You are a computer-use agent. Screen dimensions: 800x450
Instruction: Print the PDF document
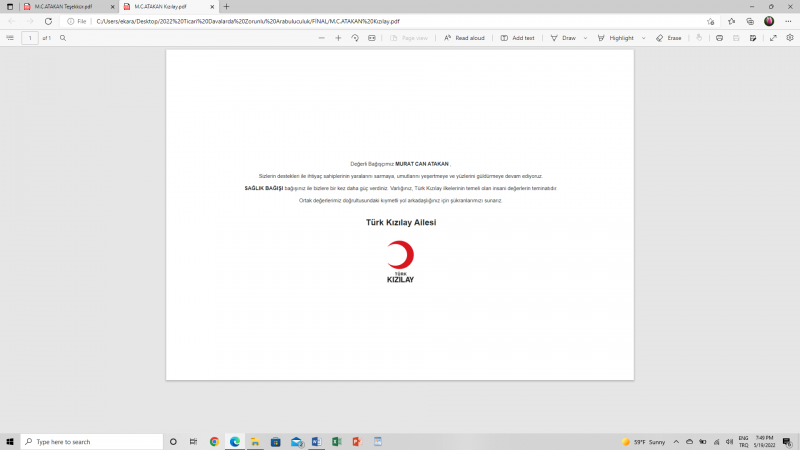pos(719,38)
